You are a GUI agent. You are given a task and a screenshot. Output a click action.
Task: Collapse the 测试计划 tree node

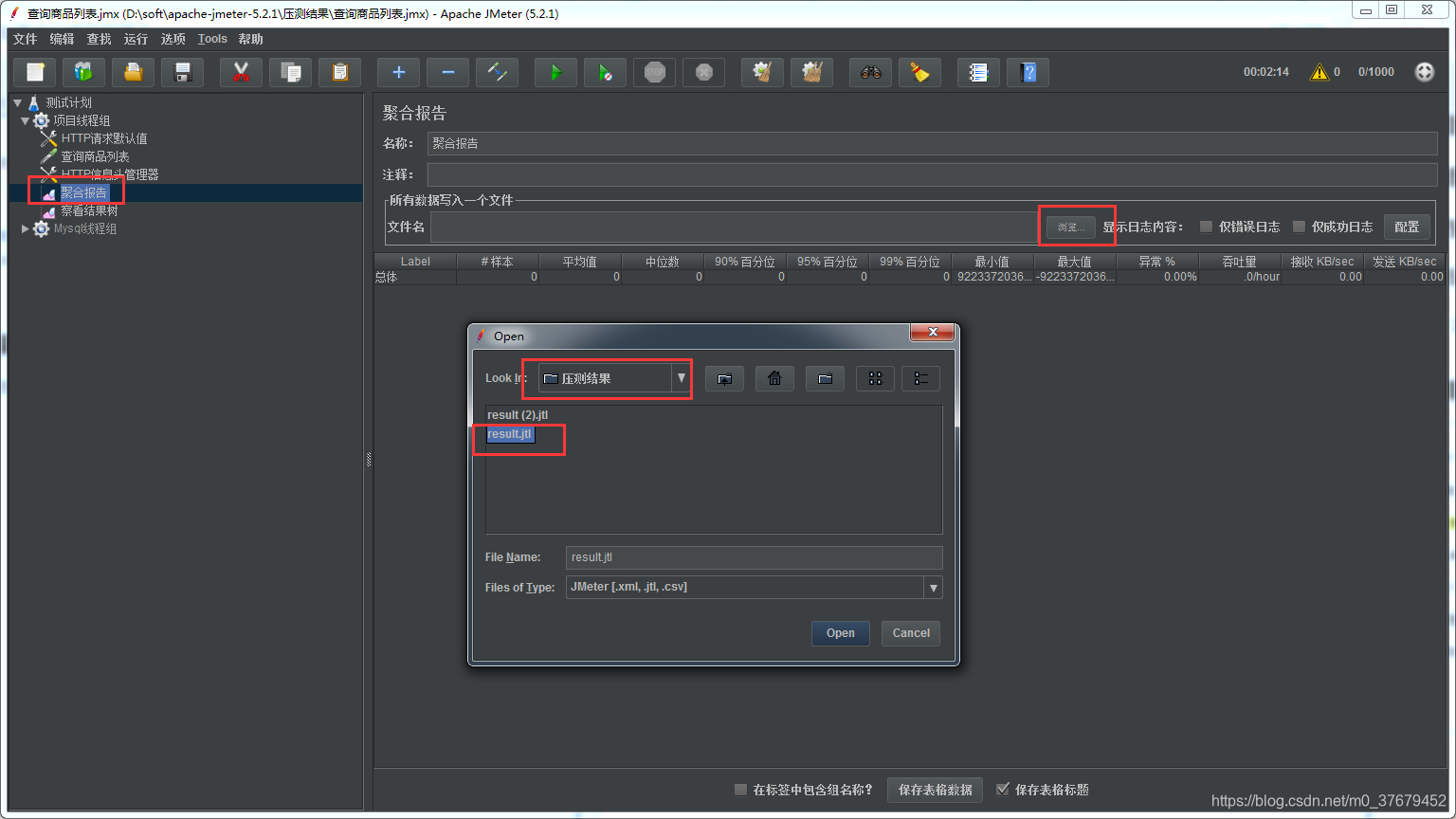[x=17, y=102]
